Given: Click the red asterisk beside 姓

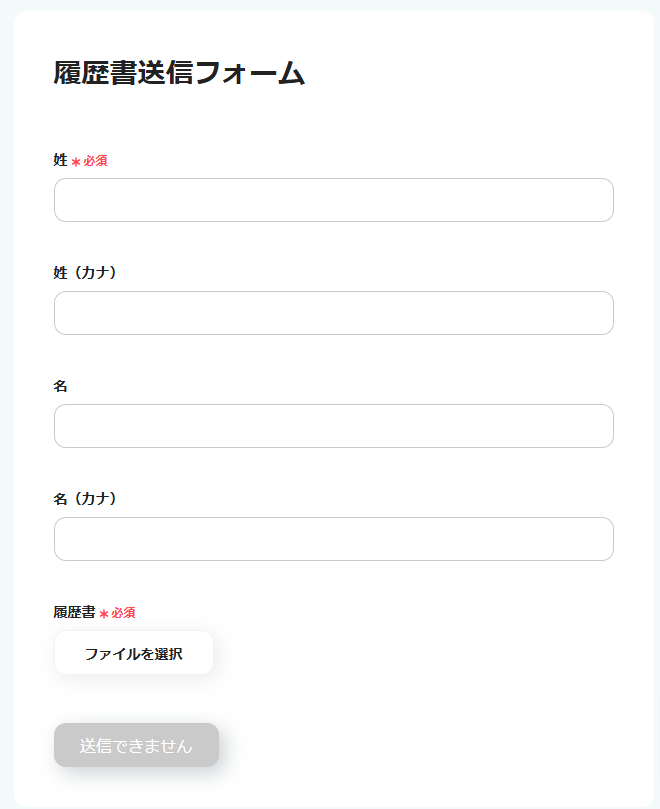Looking at the screenshot, I should [76, 159].
